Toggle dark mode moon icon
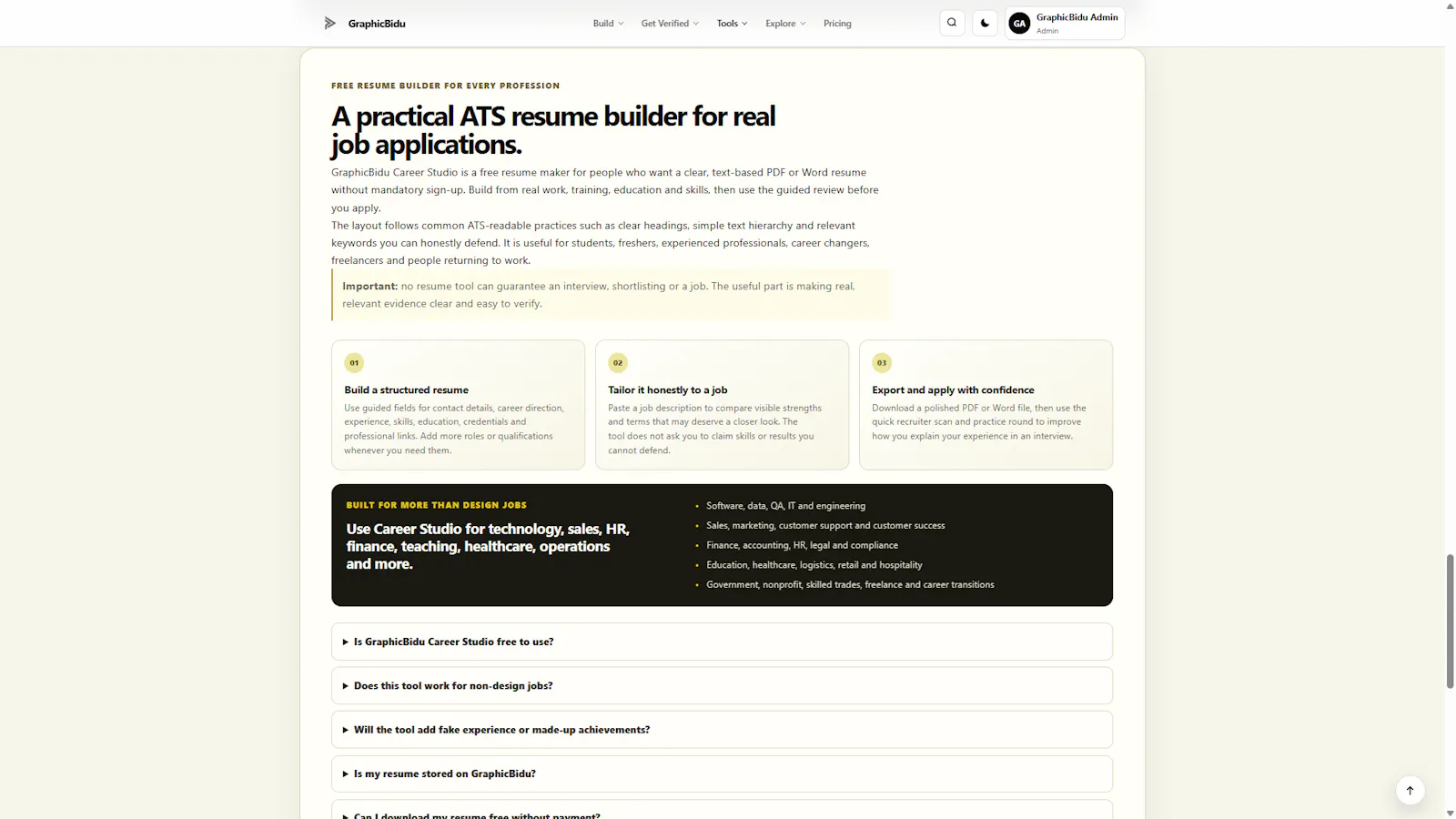 pyautogui.click(x=985, y=23)
